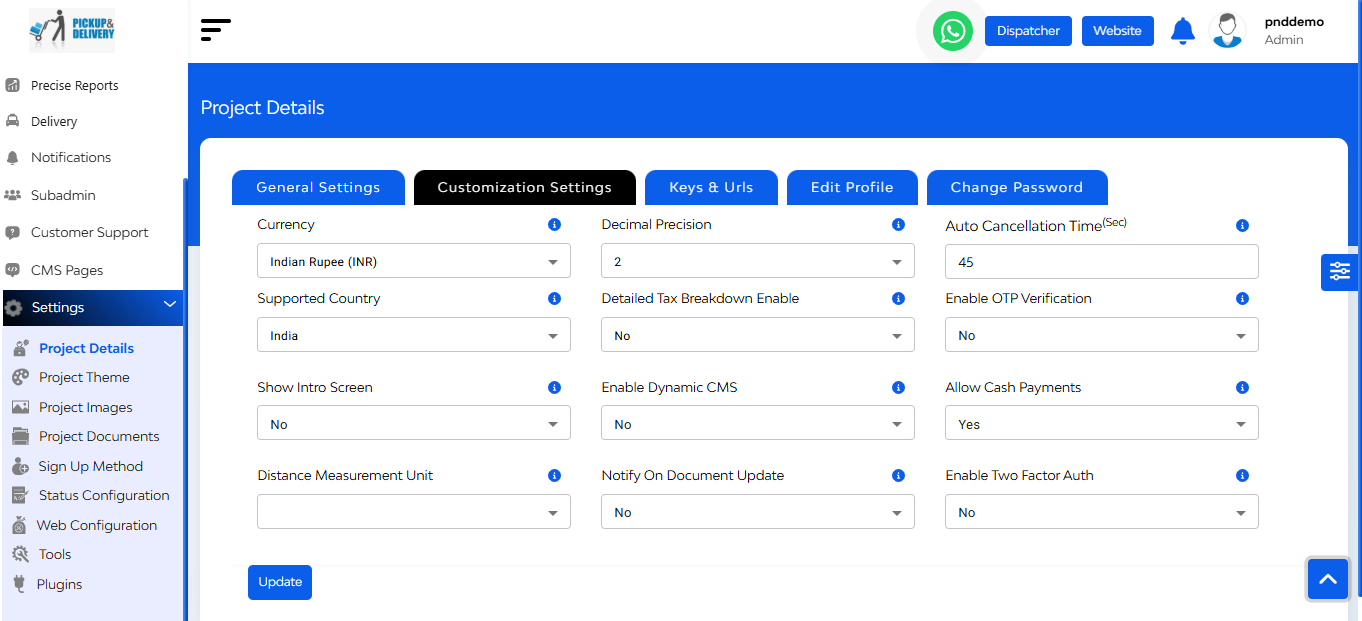Open the Distance Measurement Unit dropdown
The image size is (1362, 621).
click(414, 511)
